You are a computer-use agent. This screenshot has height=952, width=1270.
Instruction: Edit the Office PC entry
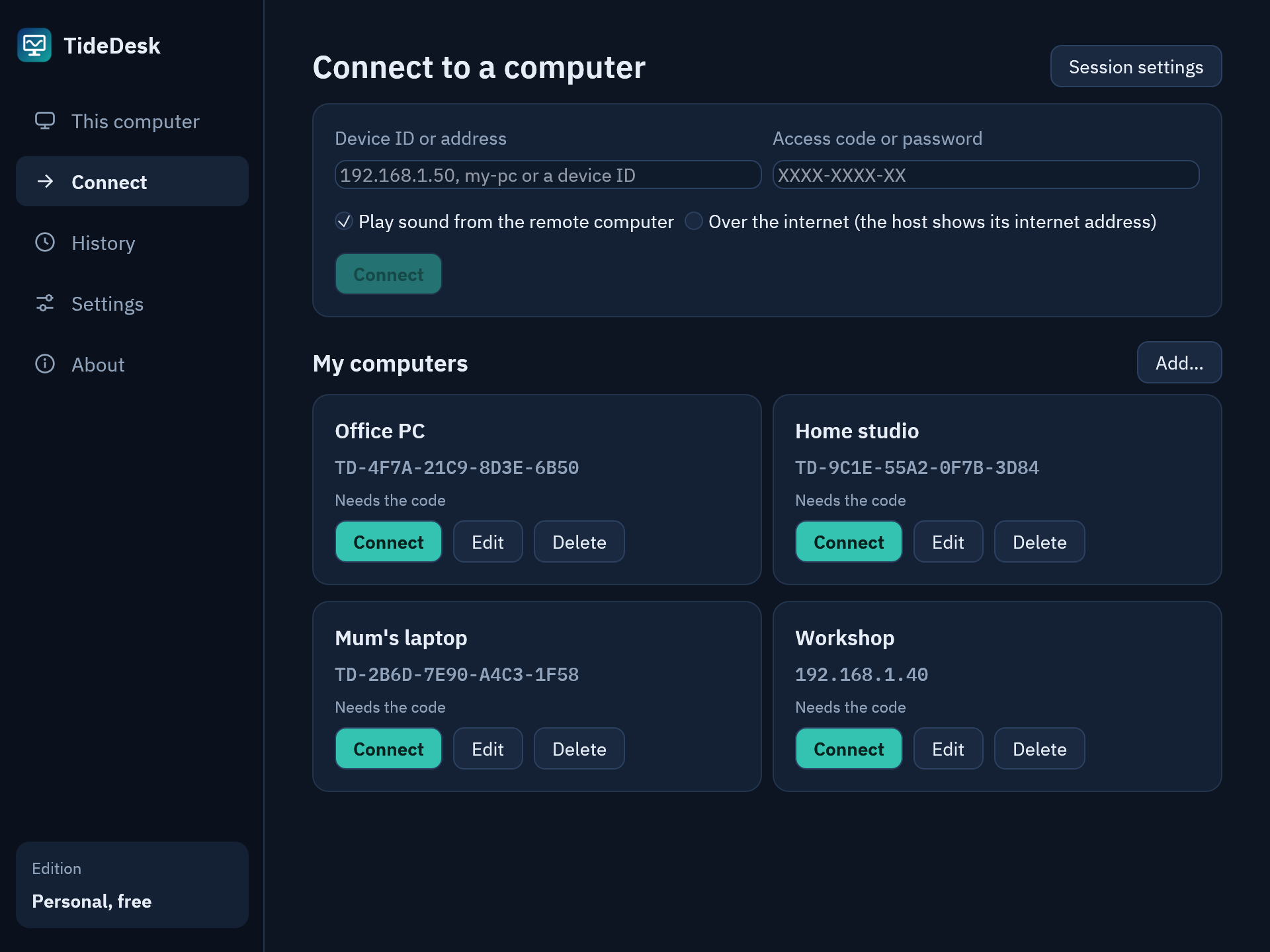point(488,542)
